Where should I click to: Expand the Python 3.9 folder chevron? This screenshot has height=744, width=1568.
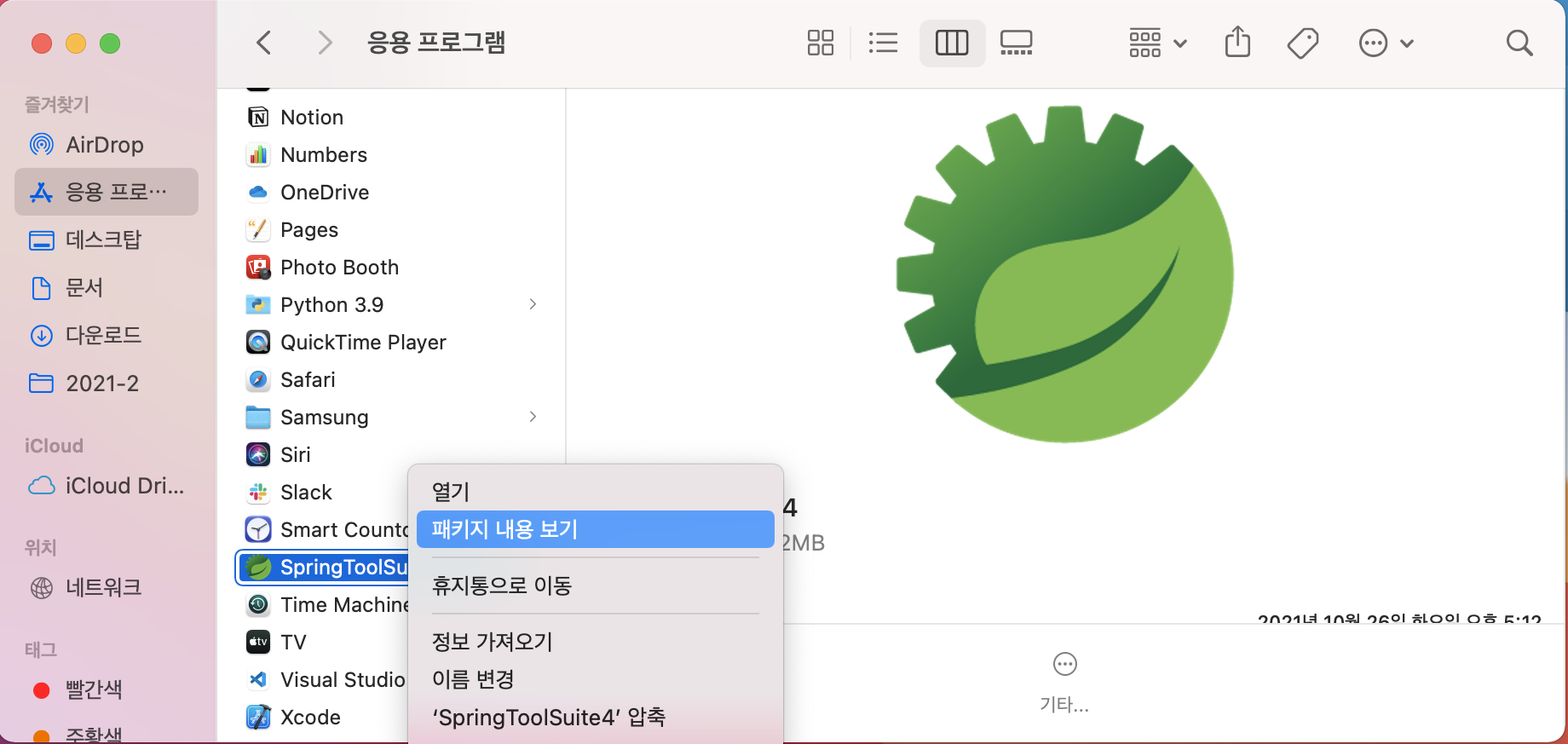tap(533, 304)
